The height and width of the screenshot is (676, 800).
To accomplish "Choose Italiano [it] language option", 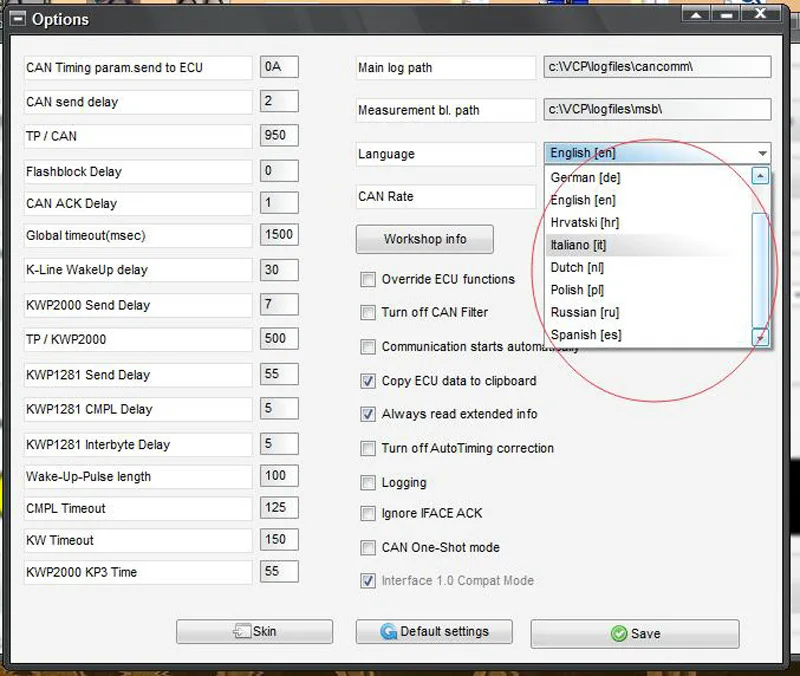I will pos(648,245).
